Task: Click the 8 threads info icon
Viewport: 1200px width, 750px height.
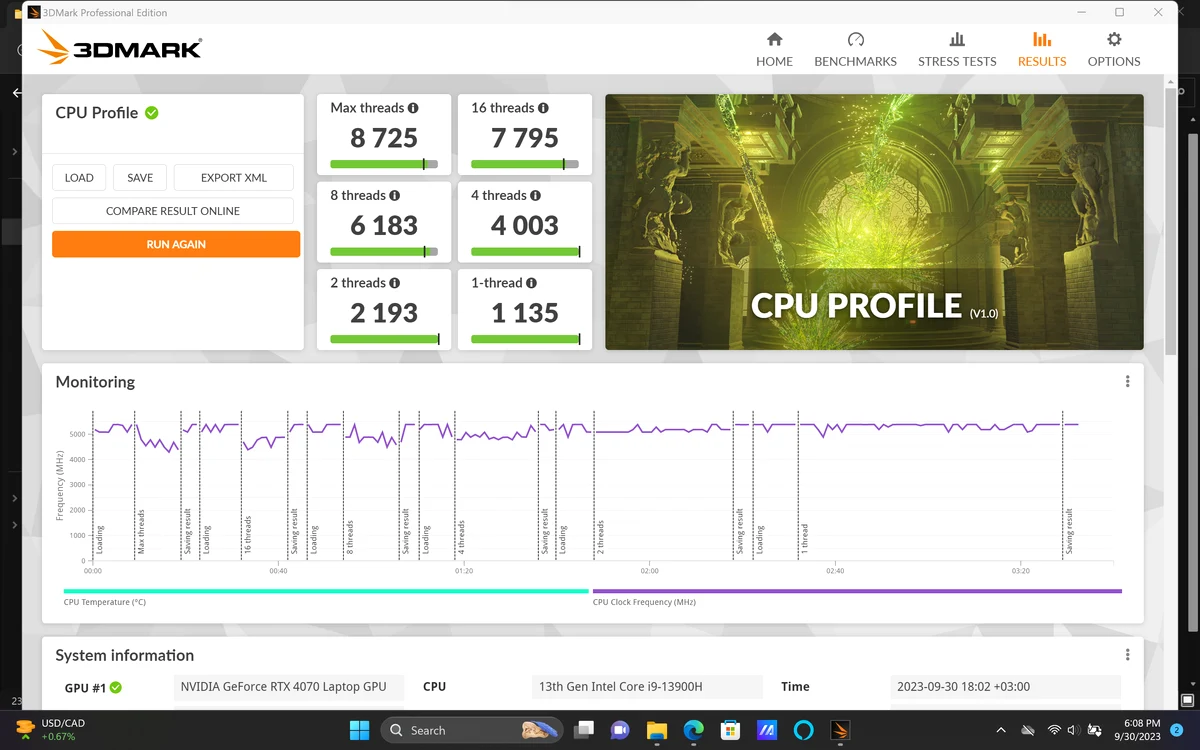Action: (x=395, y=196)
